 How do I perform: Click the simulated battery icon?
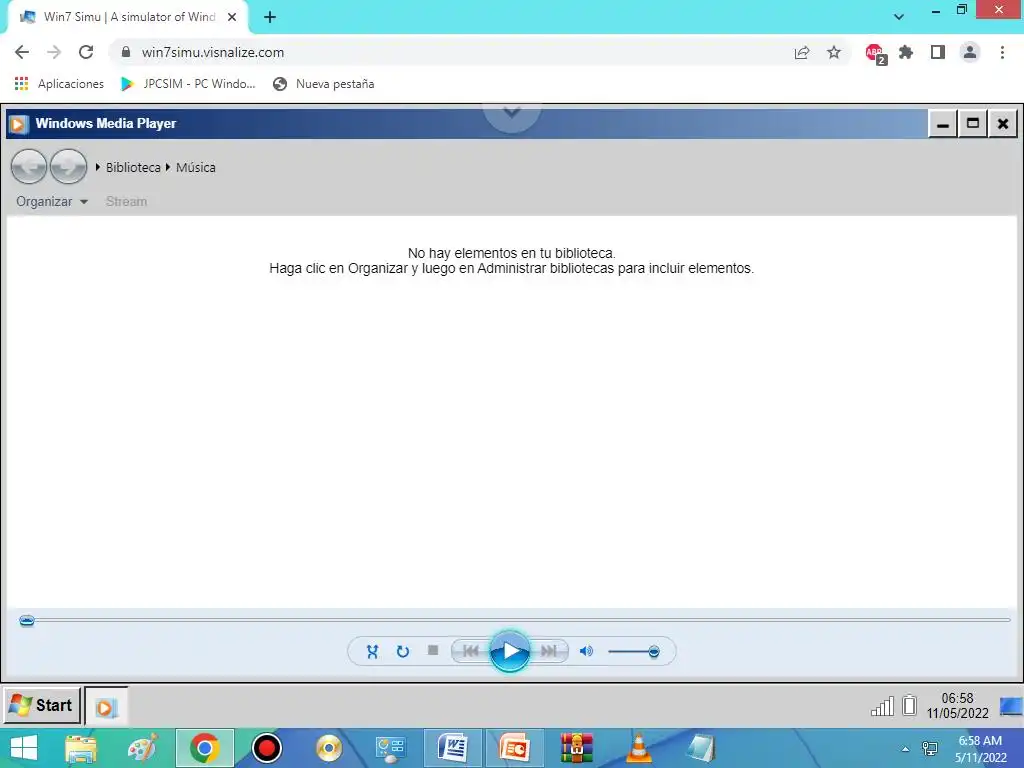(909, 705)
